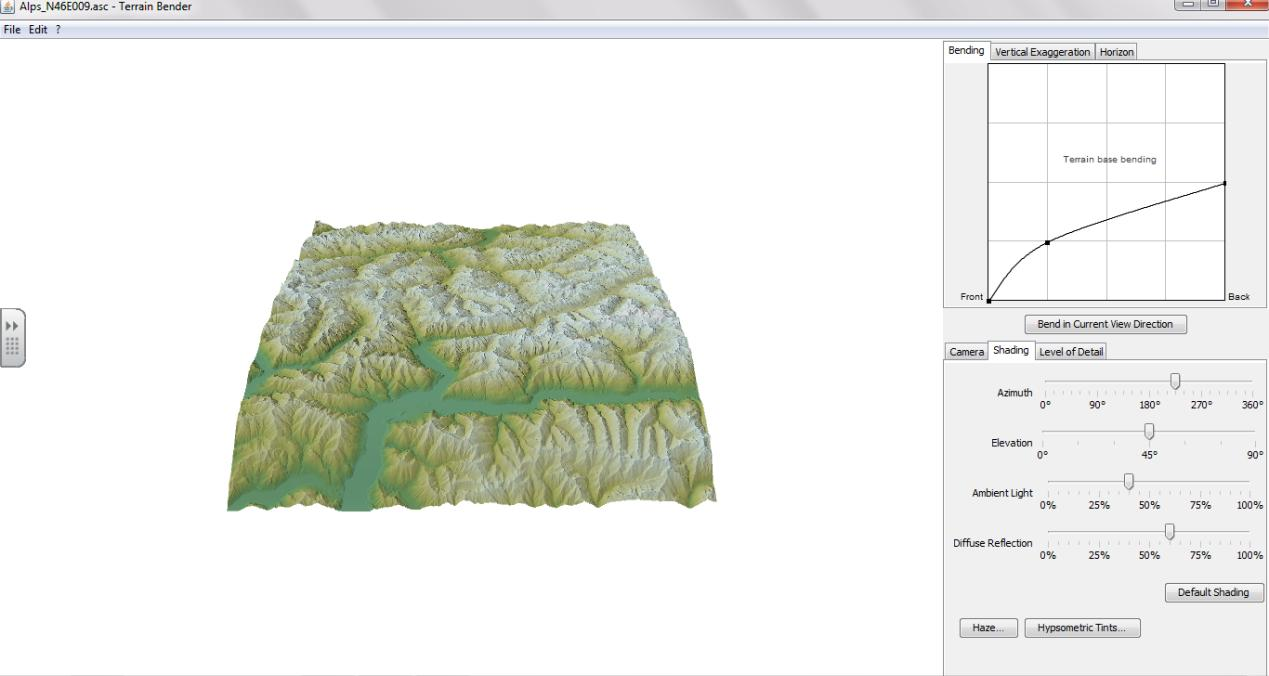The width and height of the screenshot is (1269, 676).
Task: Click the 25% mark on Diffuse Reflection scale
Action: pos(1099,555)
